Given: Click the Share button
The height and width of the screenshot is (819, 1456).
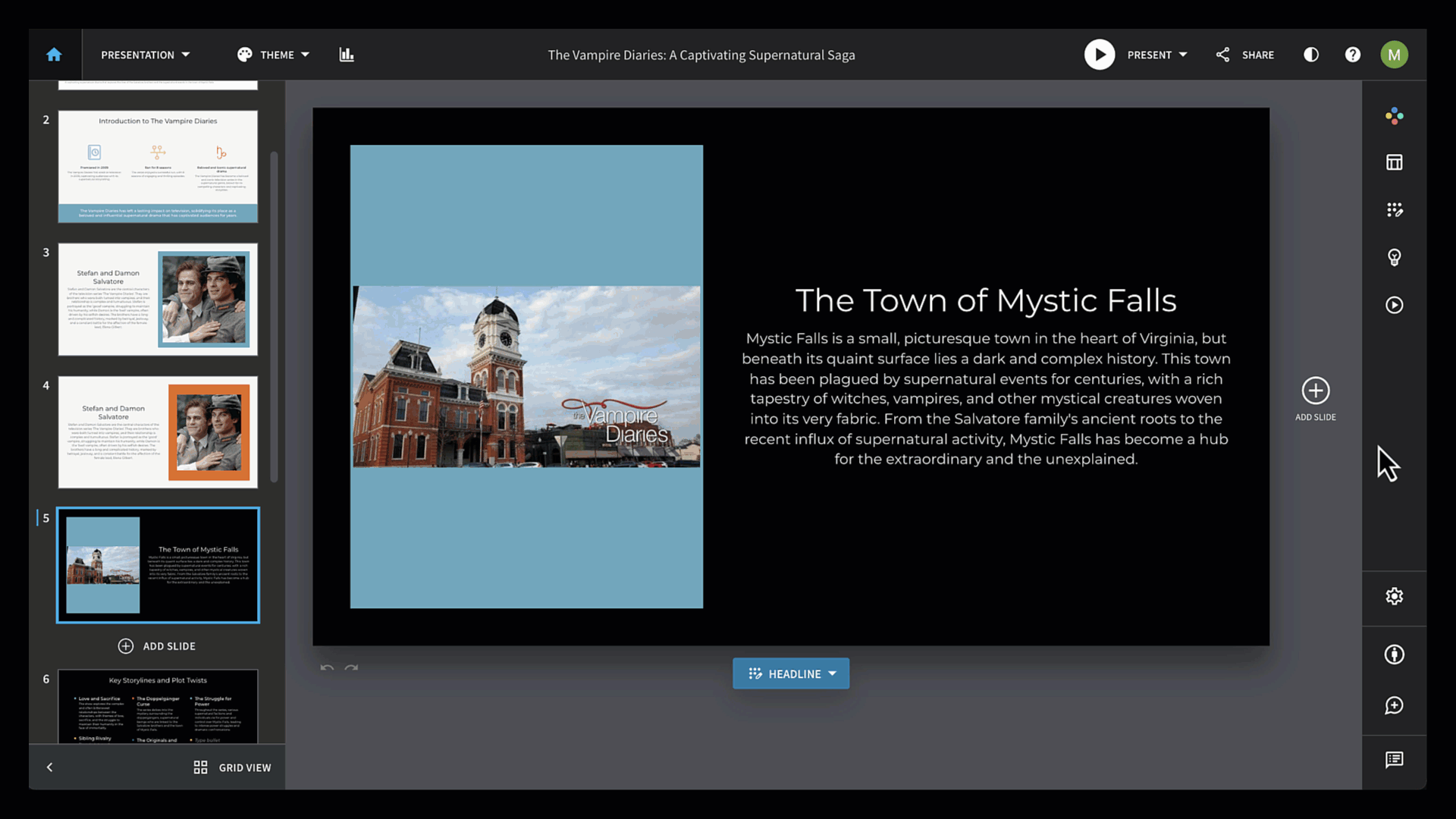Looking at the screenshot, I should click(1245, 55).
